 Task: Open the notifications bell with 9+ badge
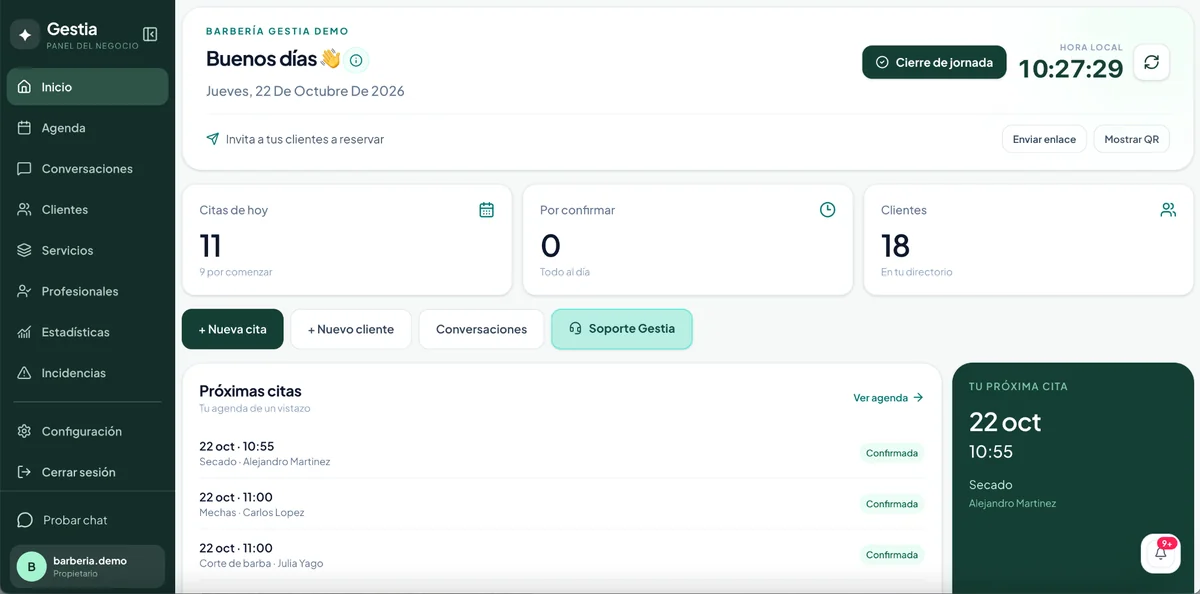(x=1161, y=552)
